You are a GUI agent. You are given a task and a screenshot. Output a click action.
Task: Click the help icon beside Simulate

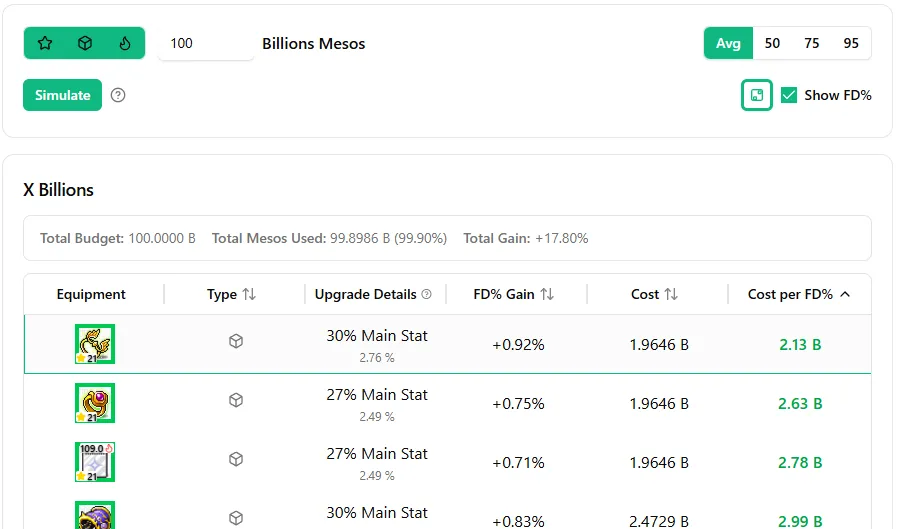(x=118, y=95)
